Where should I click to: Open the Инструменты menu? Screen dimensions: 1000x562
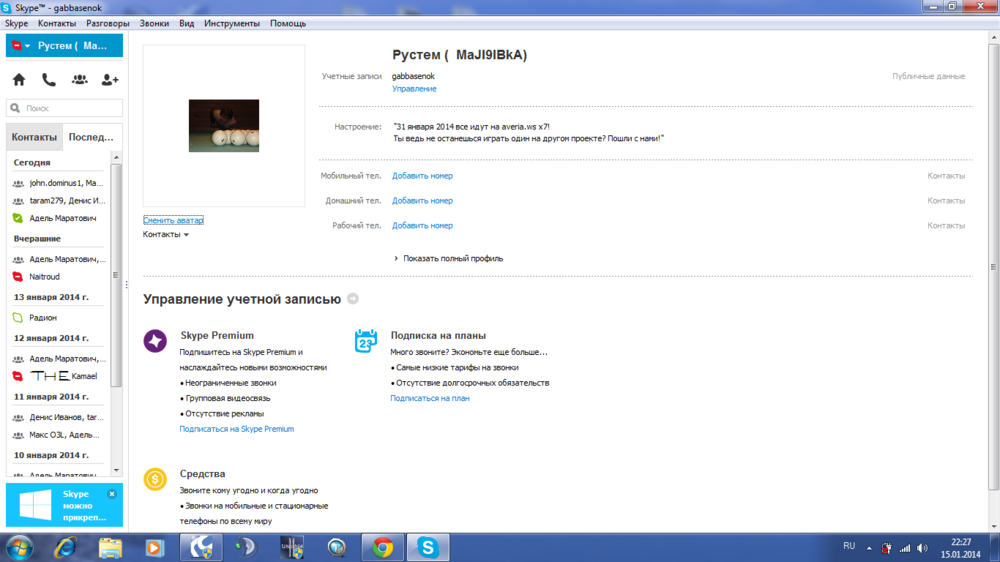tap(232, 24)
